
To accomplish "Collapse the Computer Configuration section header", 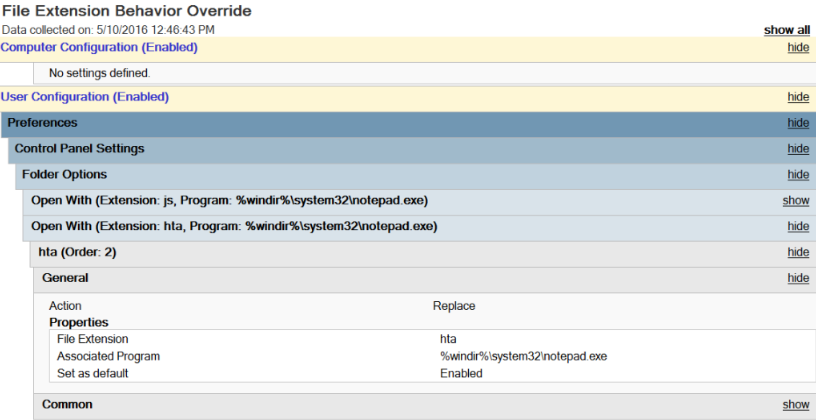I will [x=99, y=47].
